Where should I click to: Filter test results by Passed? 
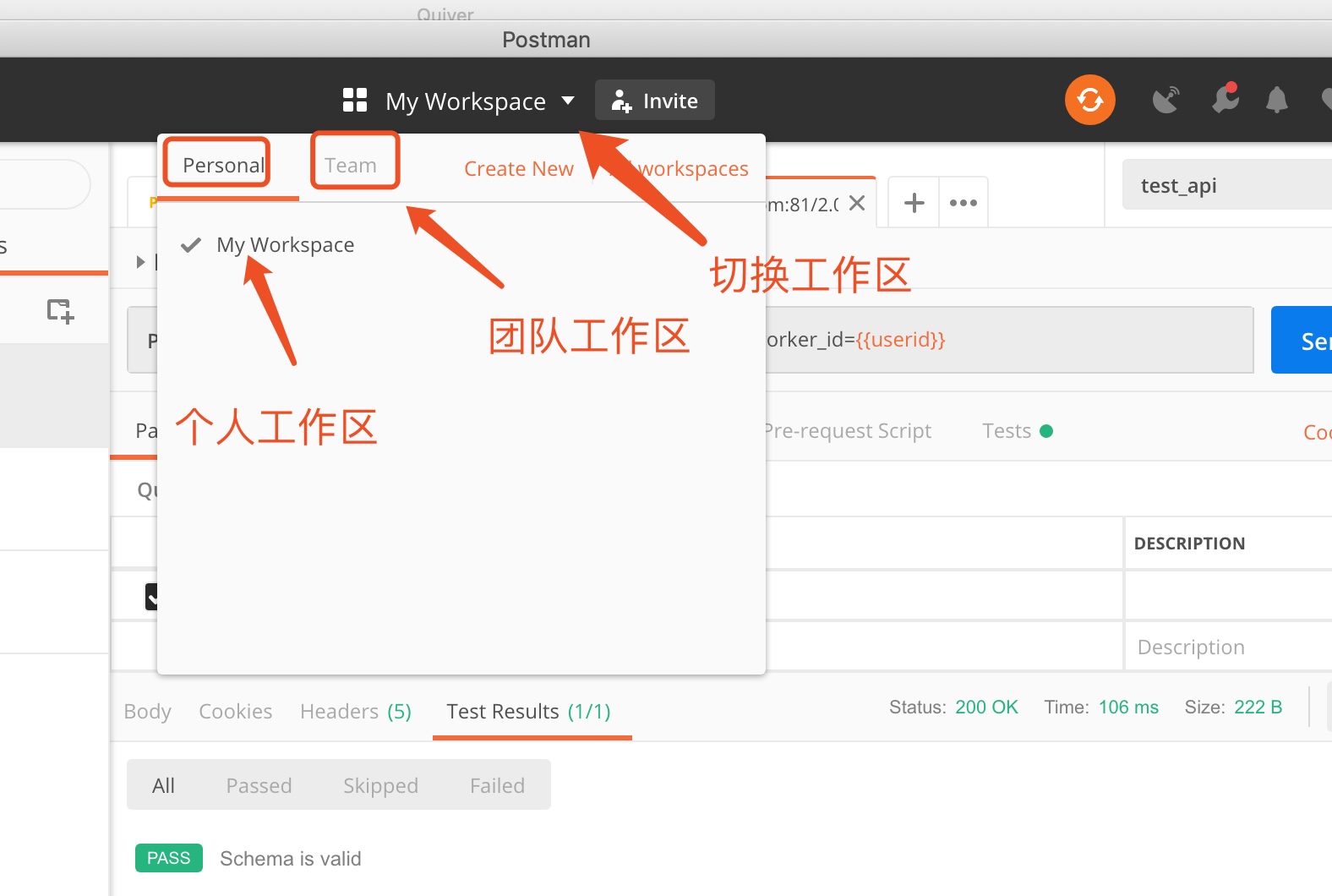coord(259,786)
